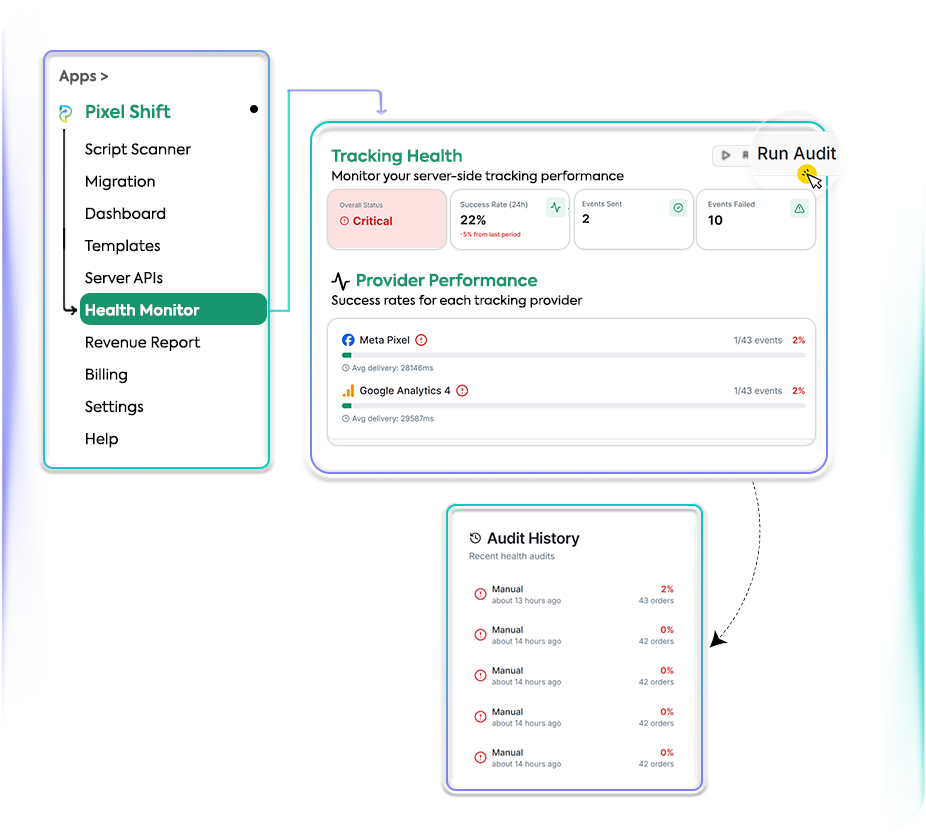
Task: Go to Migration in the sidebar
Action: coord(120,182)
